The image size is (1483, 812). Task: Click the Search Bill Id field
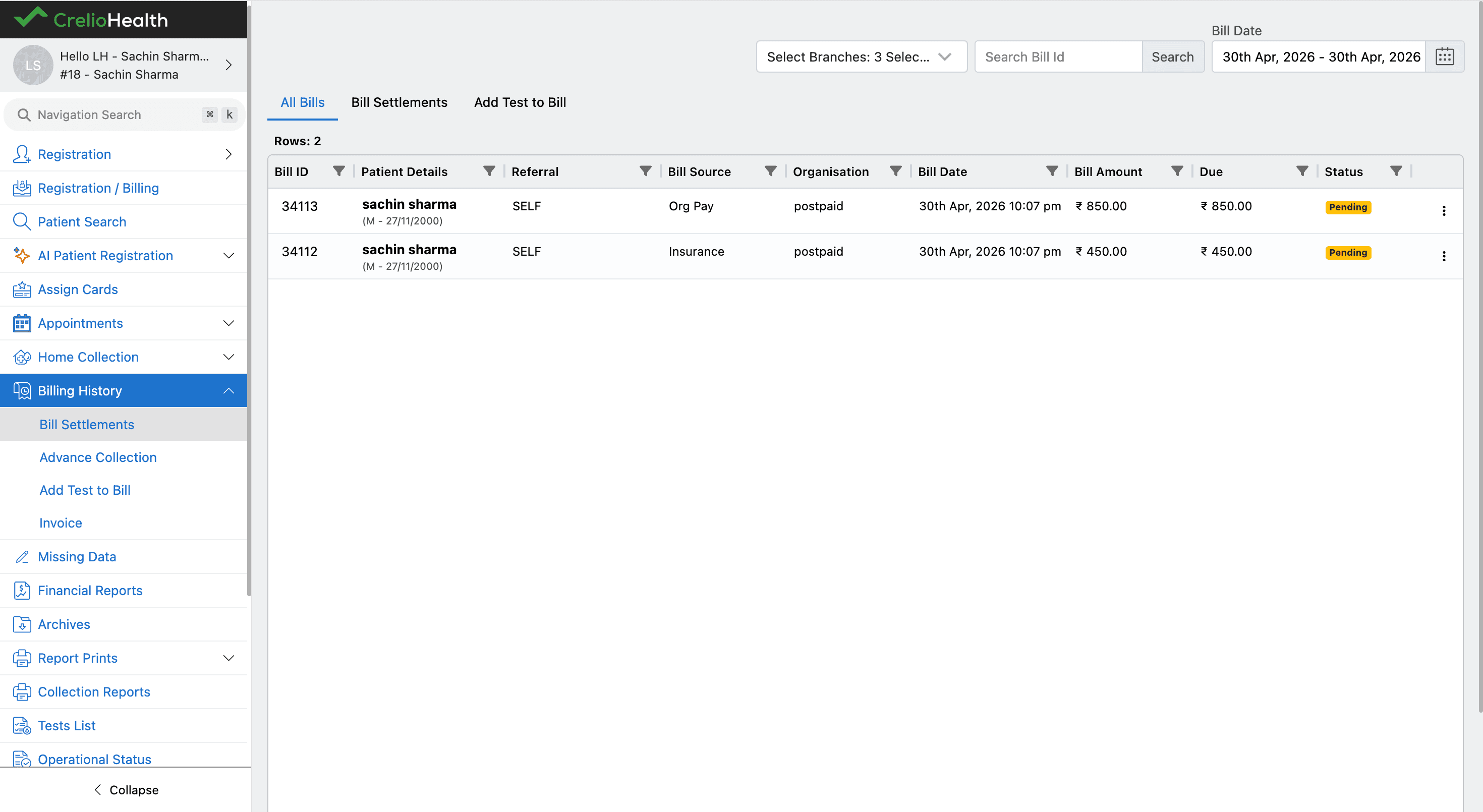[1058, 56]
